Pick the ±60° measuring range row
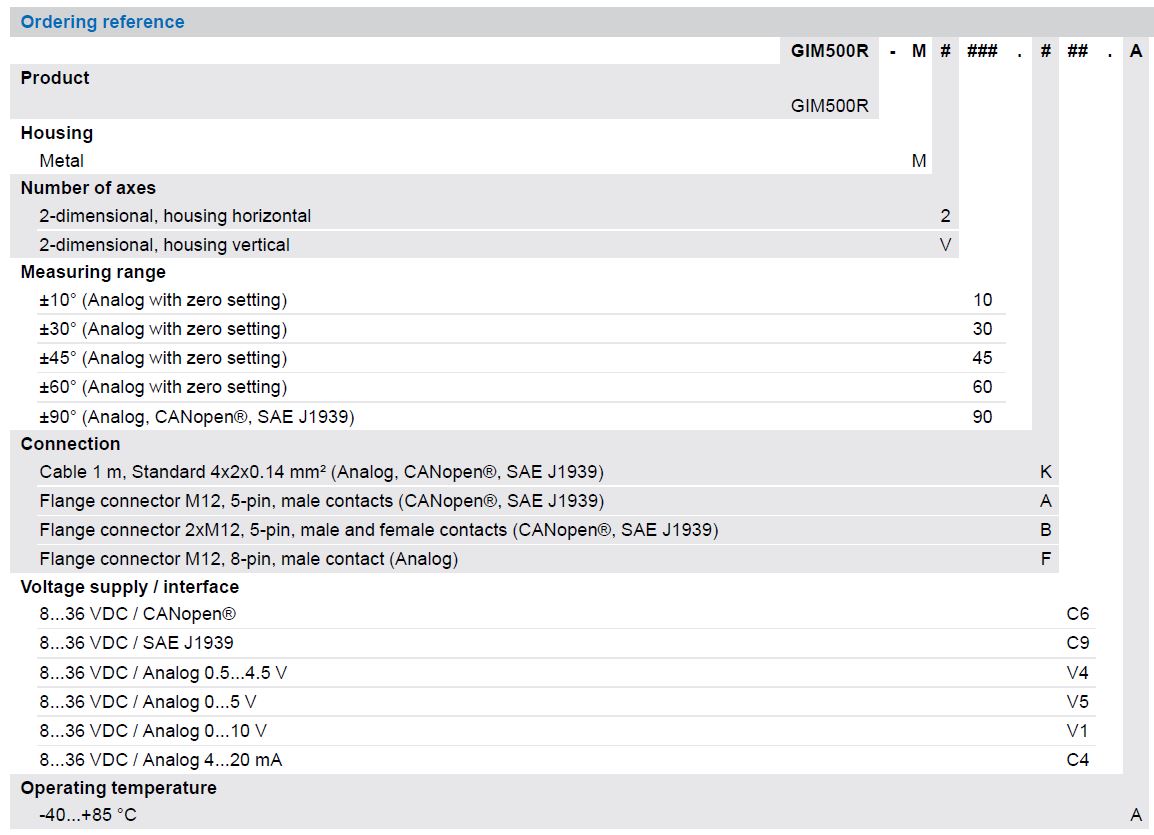The height and width of the screenshot is (835, 1154). 163,387
